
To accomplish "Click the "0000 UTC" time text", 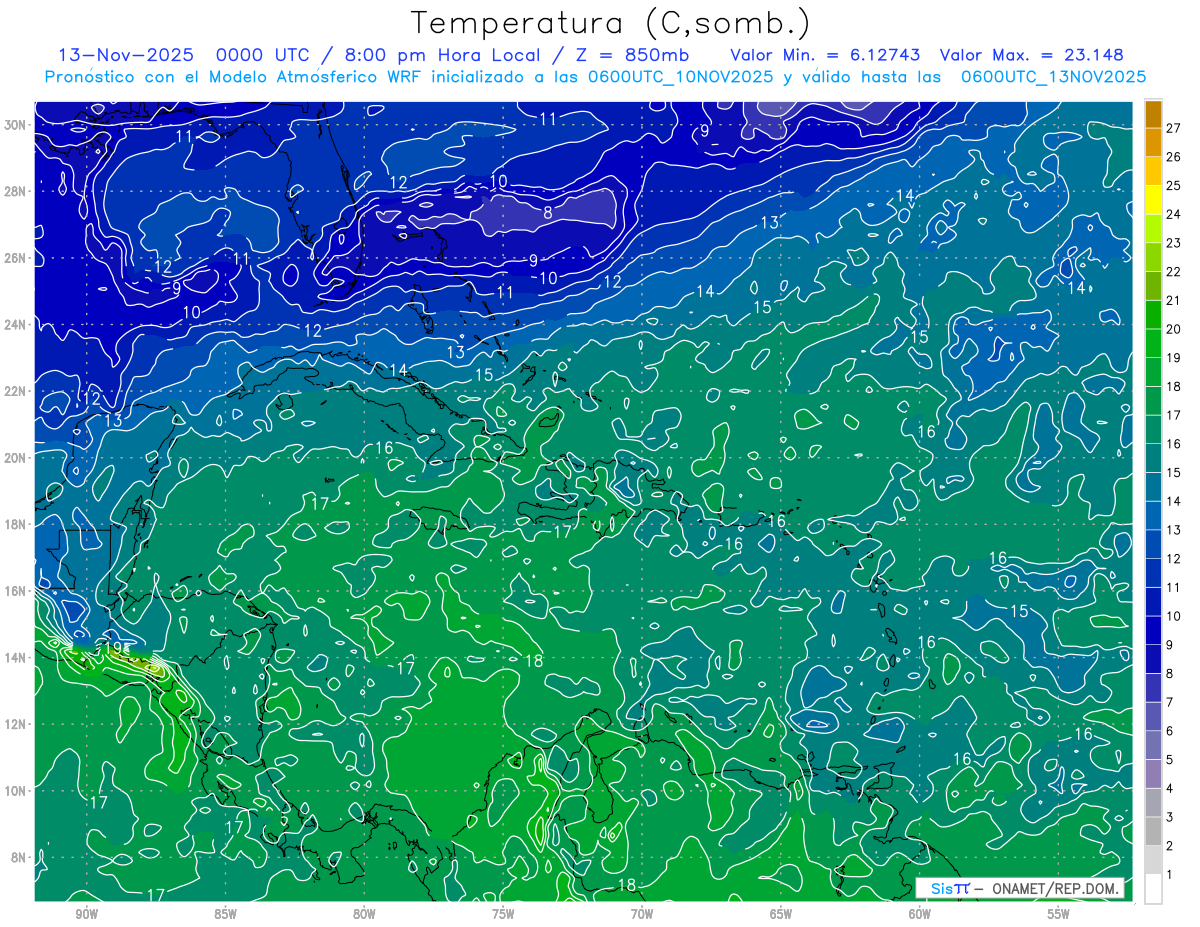I will 264,55.
